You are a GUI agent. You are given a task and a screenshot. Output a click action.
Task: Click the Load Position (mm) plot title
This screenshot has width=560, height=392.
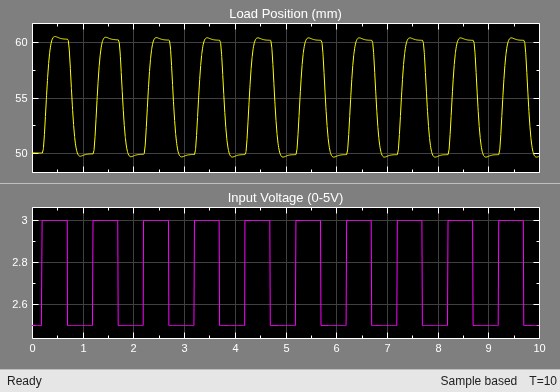(x=285, y=14)
